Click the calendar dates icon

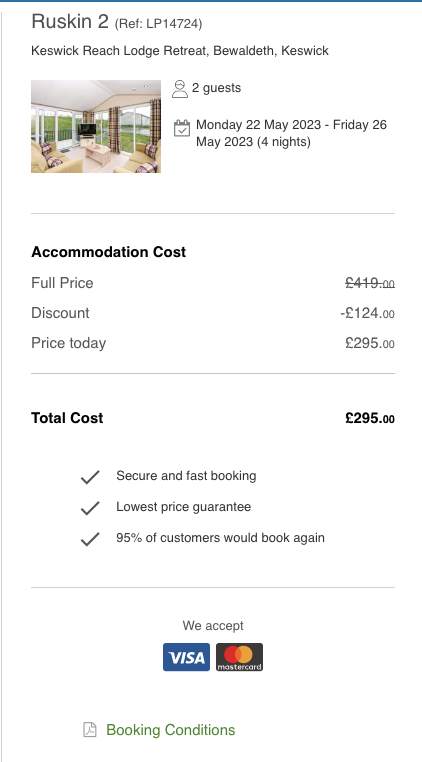pyautogui.click(x=182, y=128)
